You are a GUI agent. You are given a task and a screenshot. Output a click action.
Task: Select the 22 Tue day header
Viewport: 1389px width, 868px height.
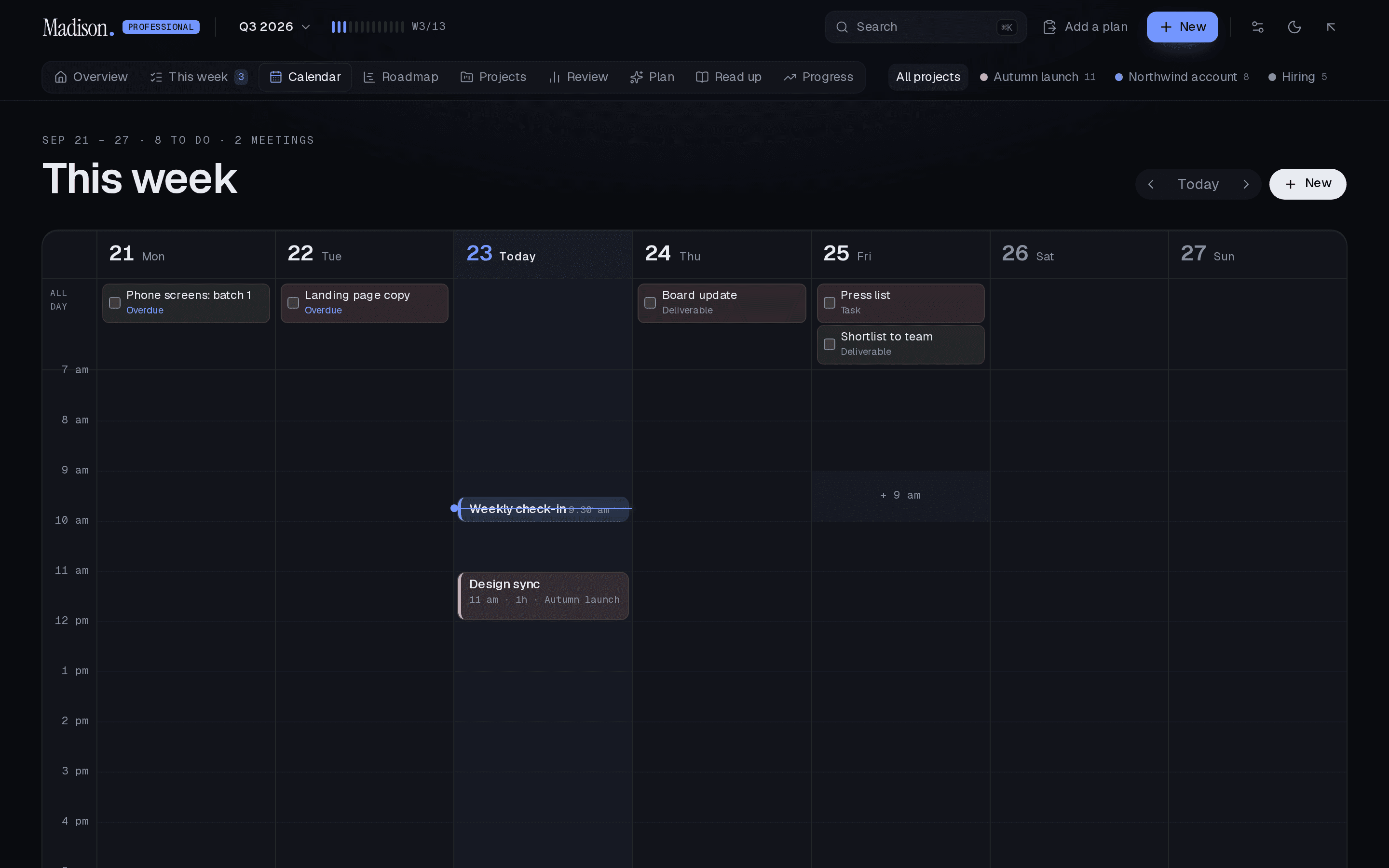(365, 254)
